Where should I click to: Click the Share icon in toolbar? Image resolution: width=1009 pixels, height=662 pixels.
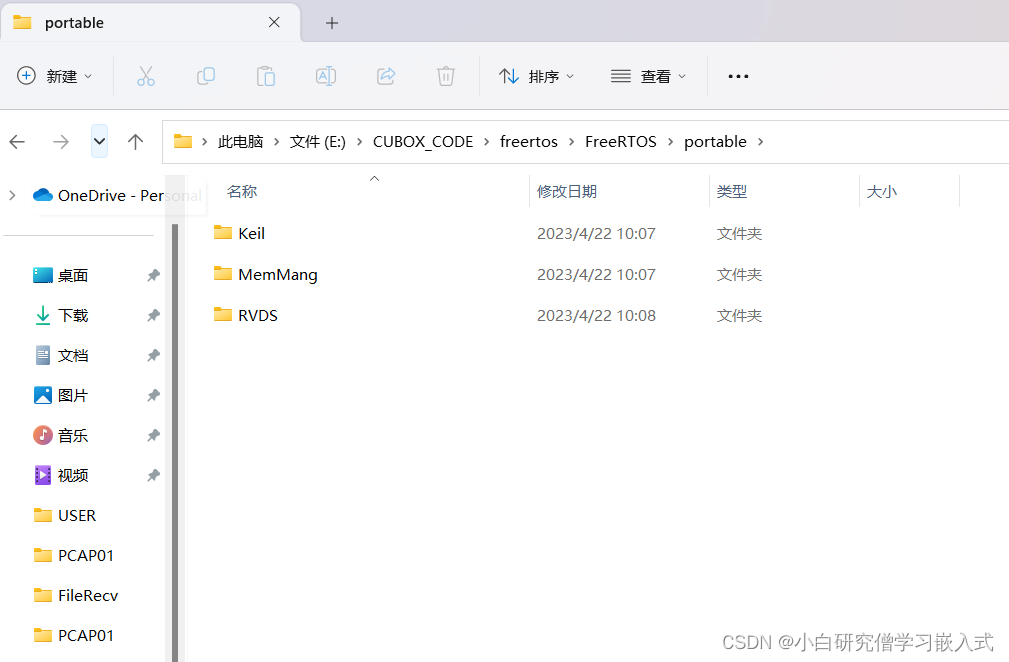click(x=385, y=76)
